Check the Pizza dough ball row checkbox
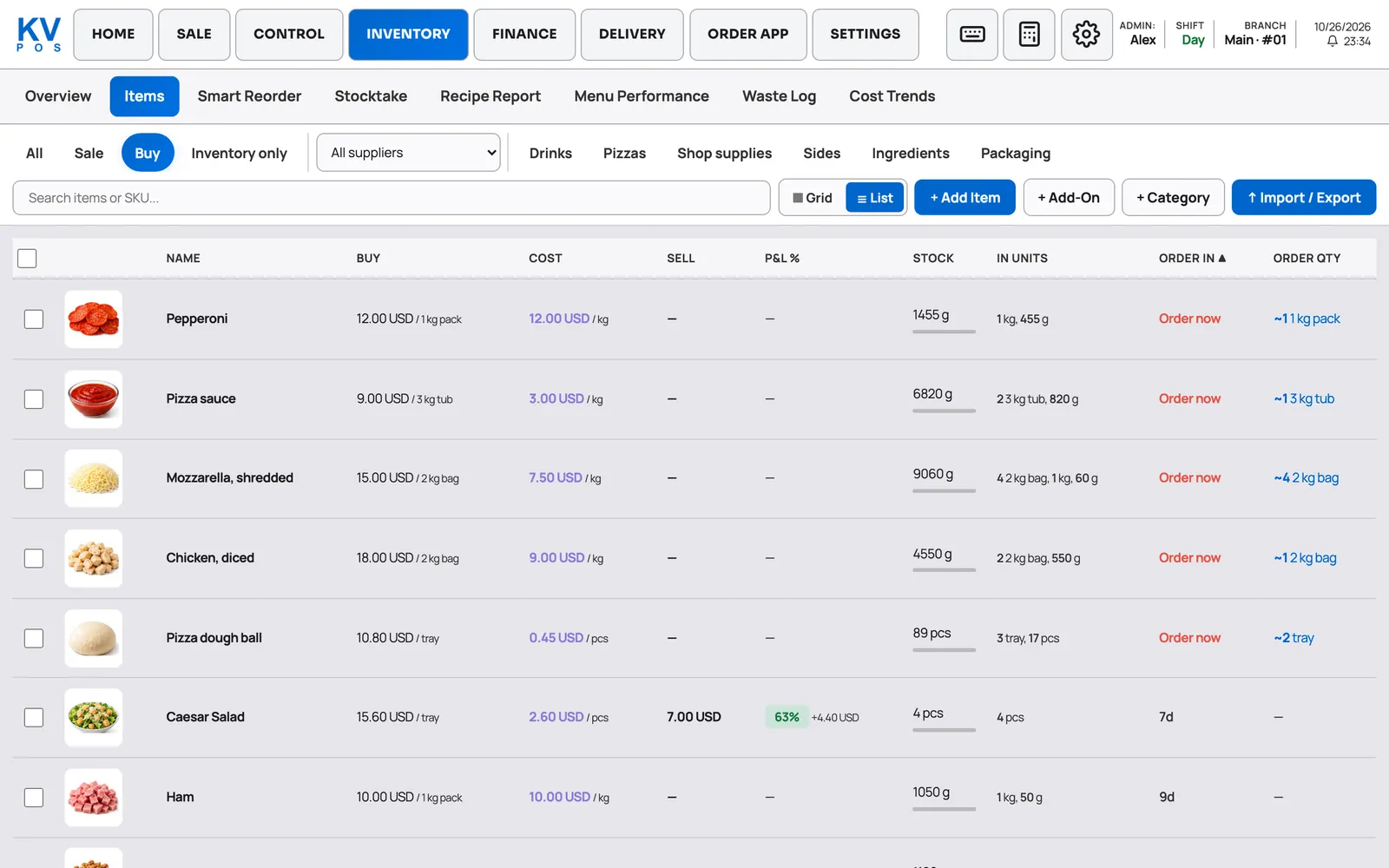This screenshot has height=868, width=1389. pyautogui.click(x=34, y=638)
